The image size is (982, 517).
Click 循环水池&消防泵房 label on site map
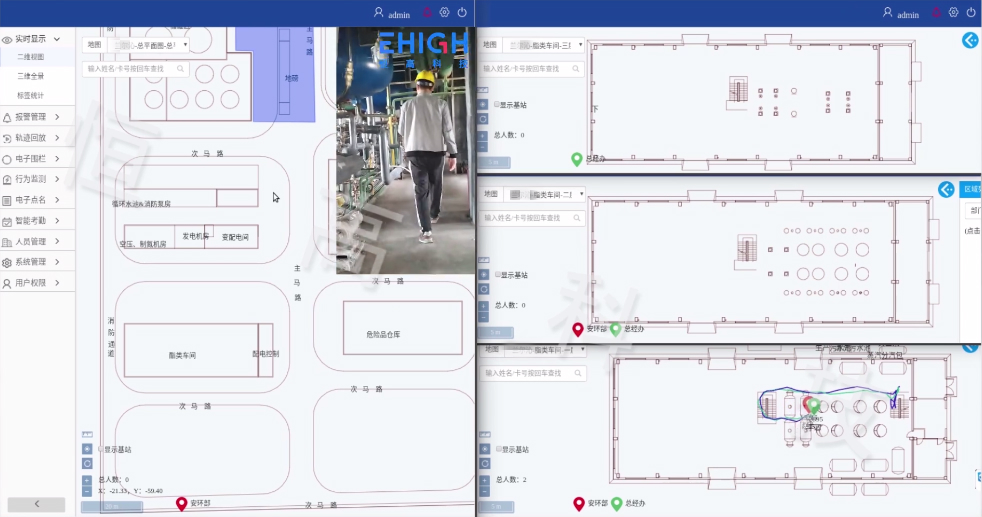142,203
